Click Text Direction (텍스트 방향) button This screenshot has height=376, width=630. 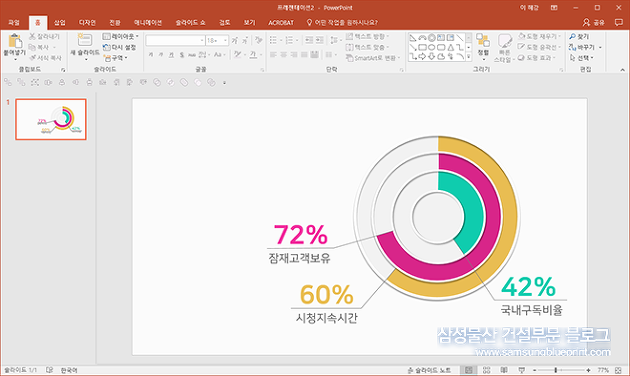pos(367,37)
